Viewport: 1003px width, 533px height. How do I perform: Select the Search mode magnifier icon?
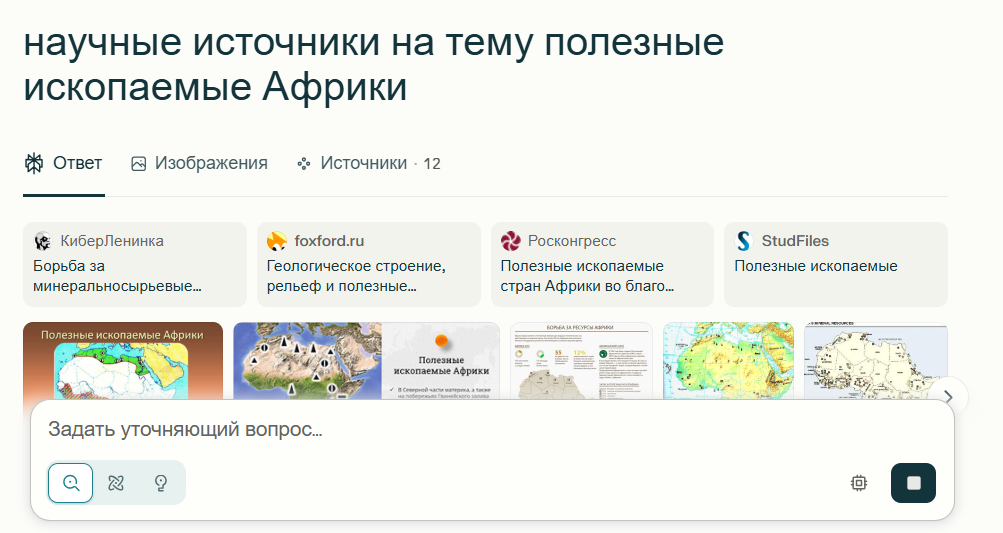pos(70,482)
